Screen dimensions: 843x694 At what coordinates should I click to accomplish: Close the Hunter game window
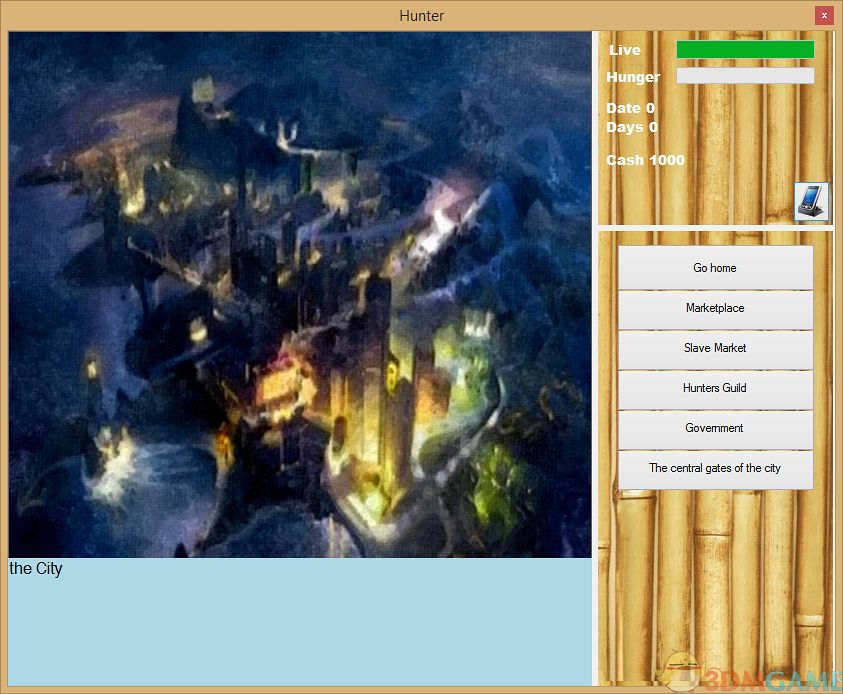pos(823,15)
